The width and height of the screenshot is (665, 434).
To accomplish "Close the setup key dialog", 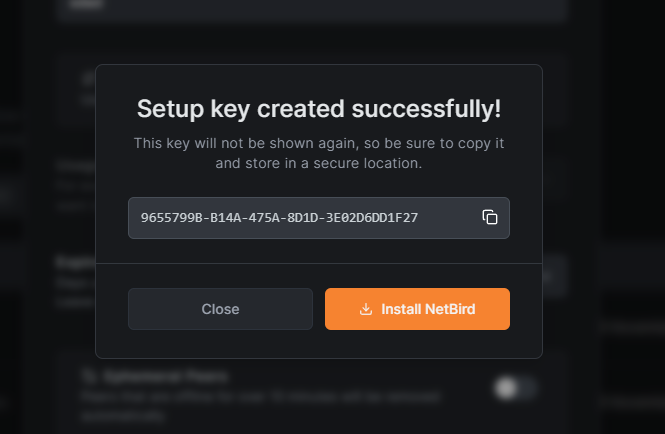I will click(220, 309).
